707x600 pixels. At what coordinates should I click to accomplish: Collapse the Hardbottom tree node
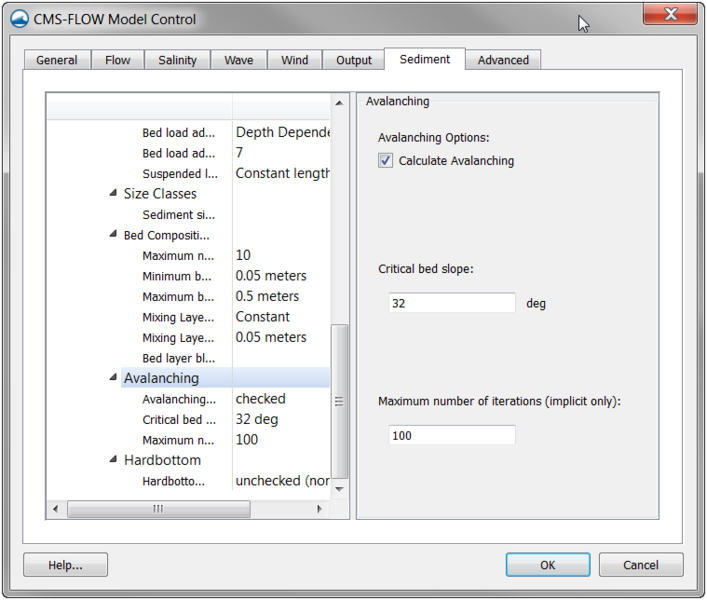(x=113, y=459)
